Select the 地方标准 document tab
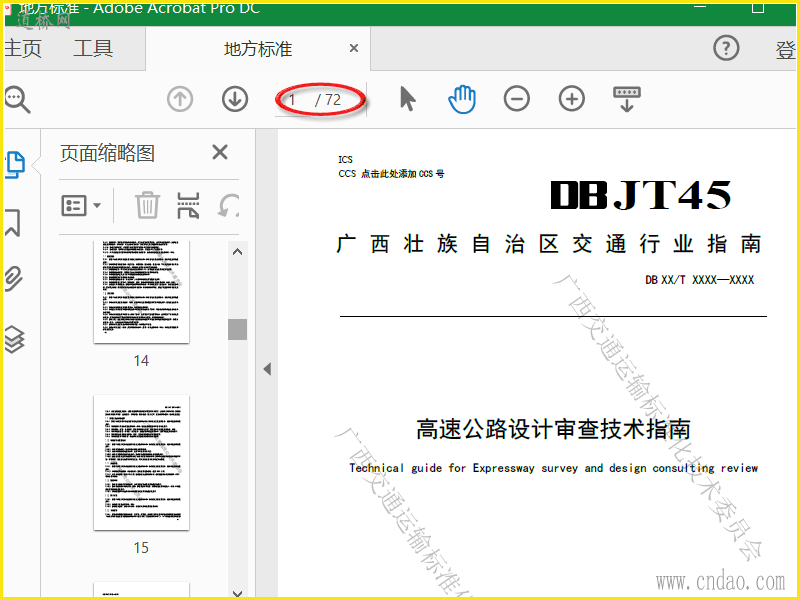The width and height of the screenshot is (800, 600). click(x=258, y=49)
